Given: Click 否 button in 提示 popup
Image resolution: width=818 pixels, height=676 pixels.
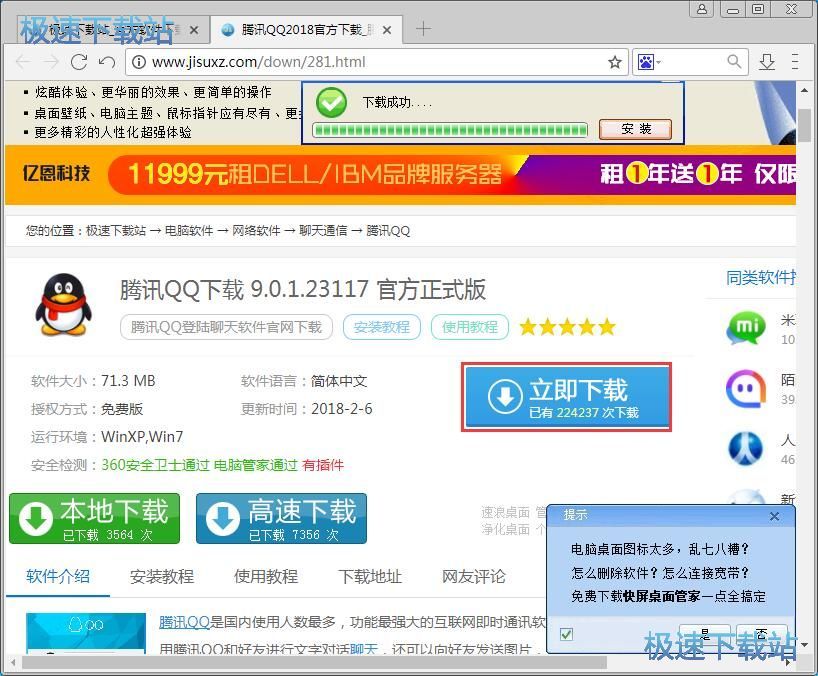Looking at the screenshot, I should [762, 635].
